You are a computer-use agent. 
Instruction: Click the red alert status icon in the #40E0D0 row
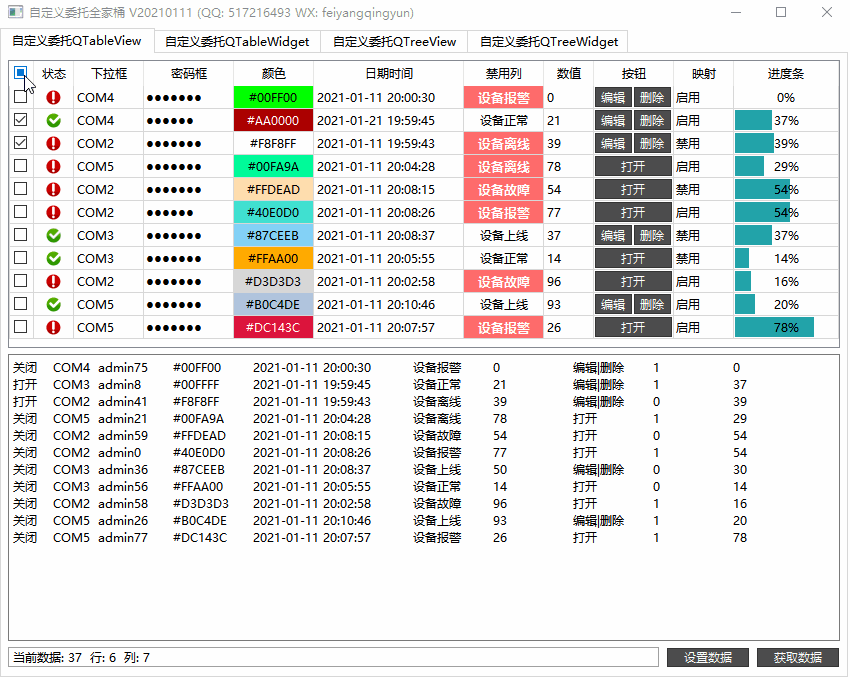(x=53, y=212)
